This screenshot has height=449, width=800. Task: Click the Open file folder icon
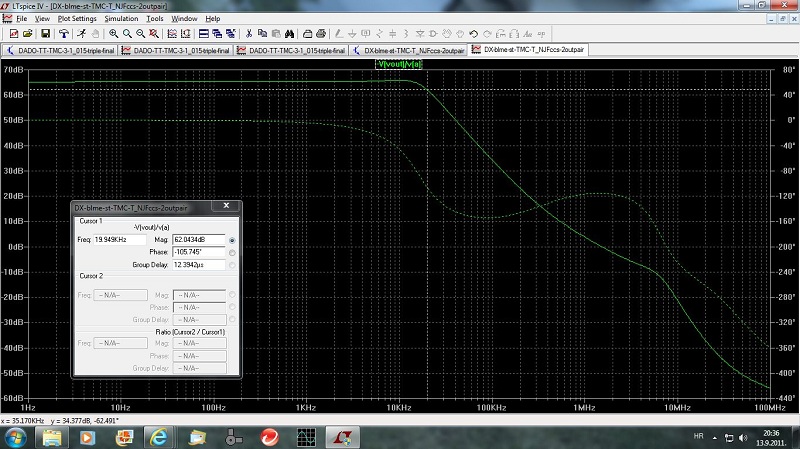point(28,33)
